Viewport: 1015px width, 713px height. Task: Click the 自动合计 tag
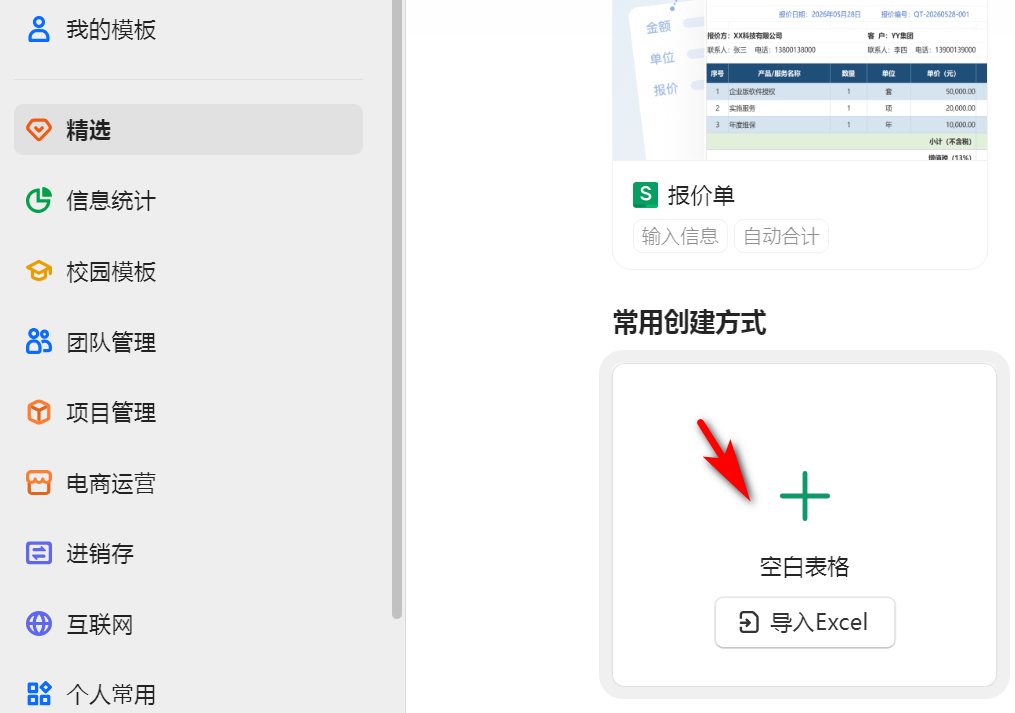781,236
